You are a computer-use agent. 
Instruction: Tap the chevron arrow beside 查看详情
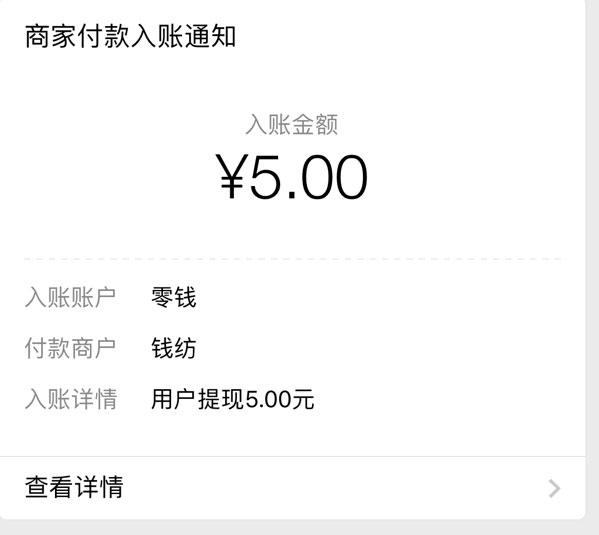click(554, 488)
